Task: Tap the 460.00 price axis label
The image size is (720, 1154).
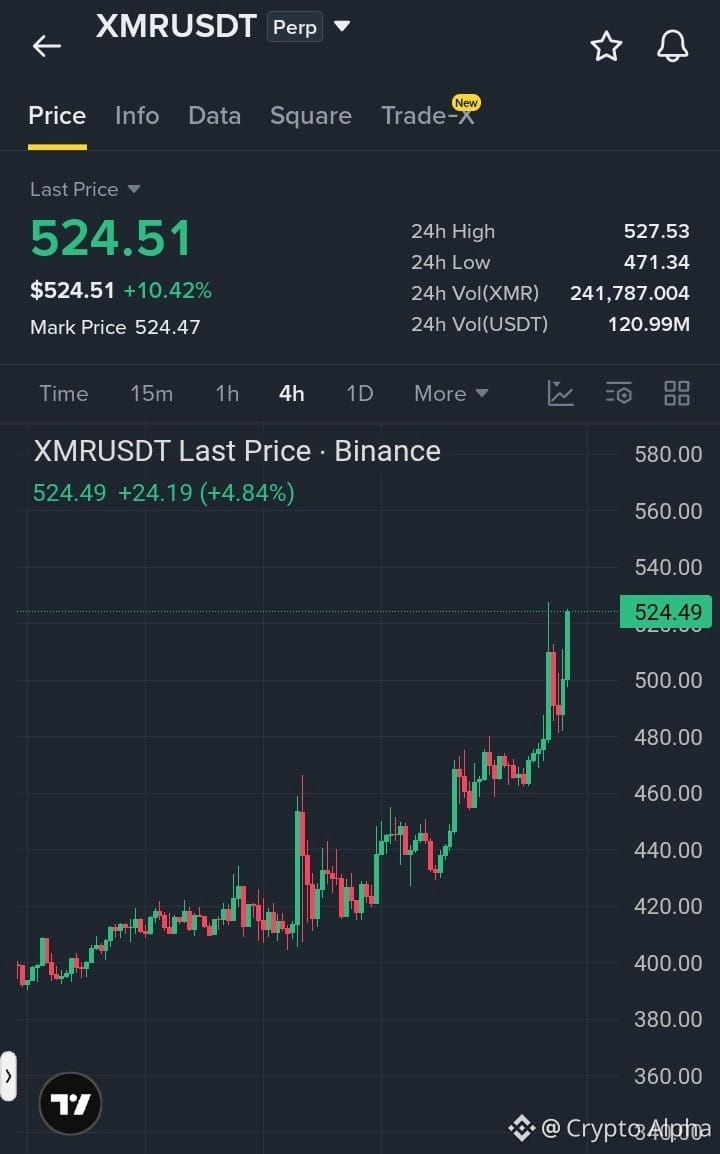Action: pos(668,793)
